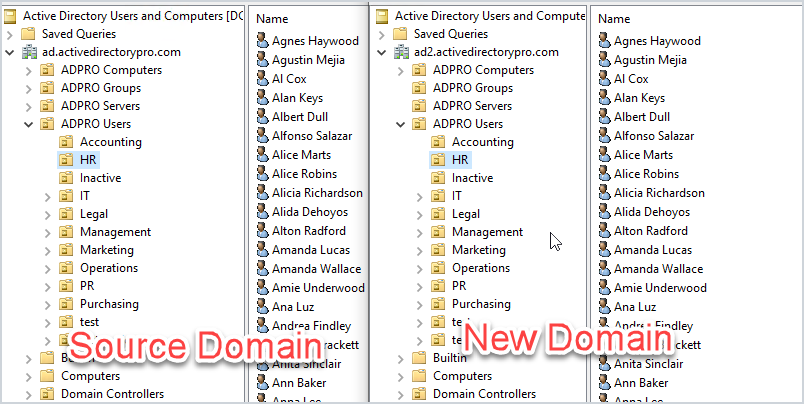
Task: Expand Legal OU in new domain
Action: click(419, 215)
